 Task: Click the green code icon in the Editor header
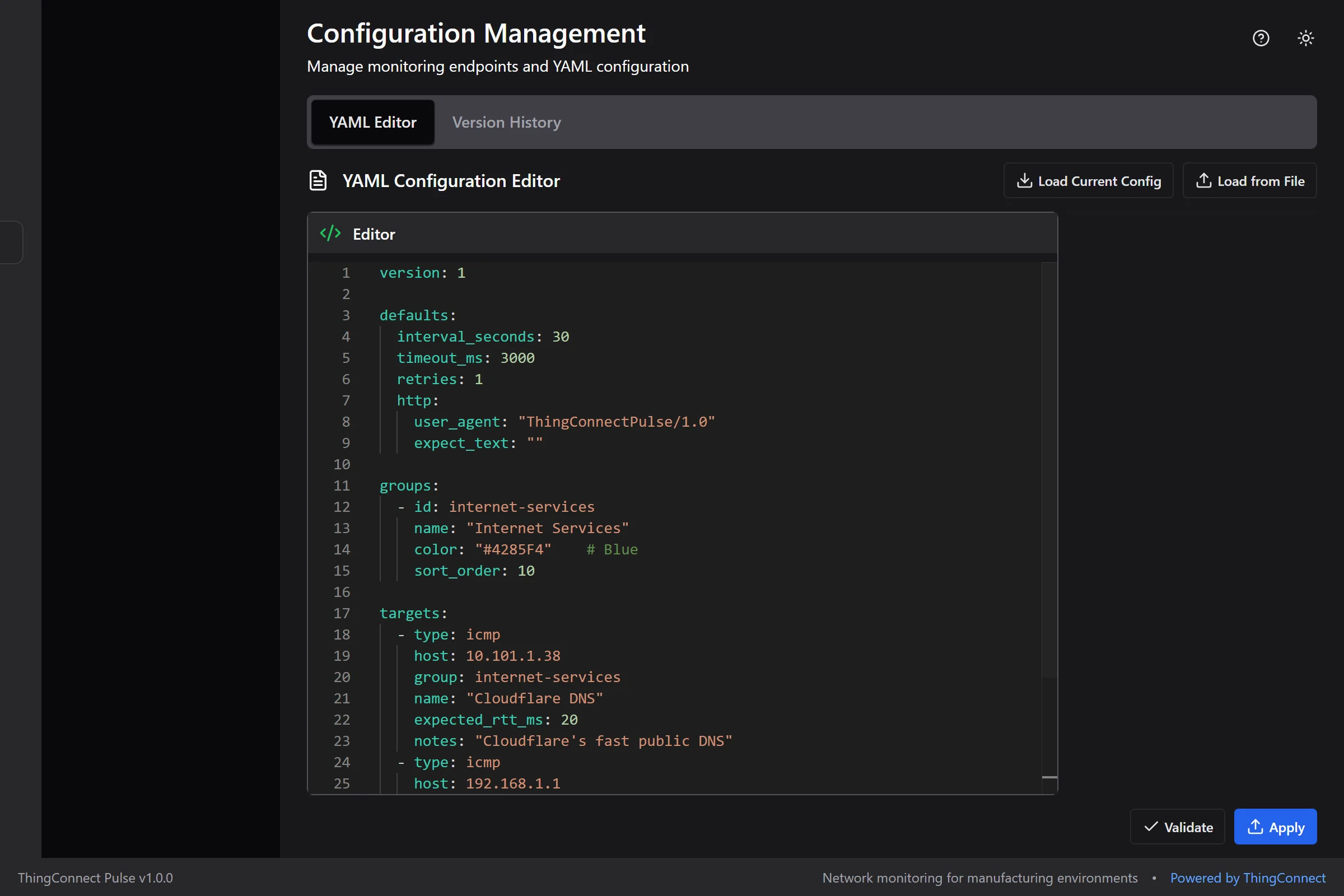330,233
